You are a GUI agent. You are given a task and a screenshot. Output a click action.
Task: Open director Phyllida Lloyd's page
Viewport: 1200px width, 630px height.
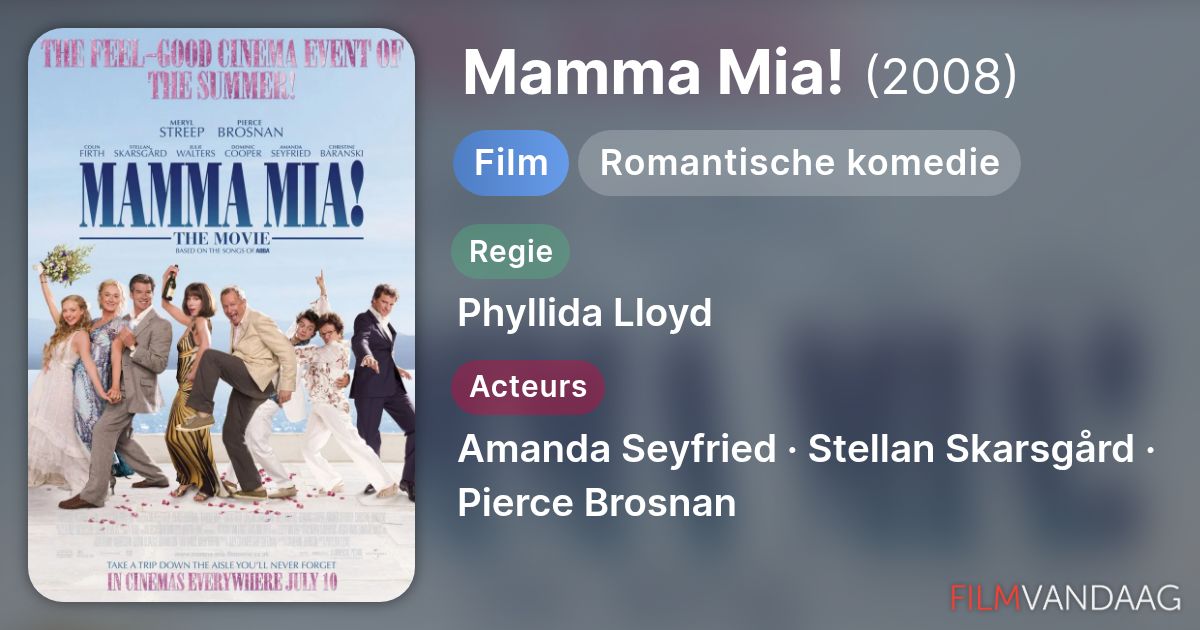click(585, 313)
